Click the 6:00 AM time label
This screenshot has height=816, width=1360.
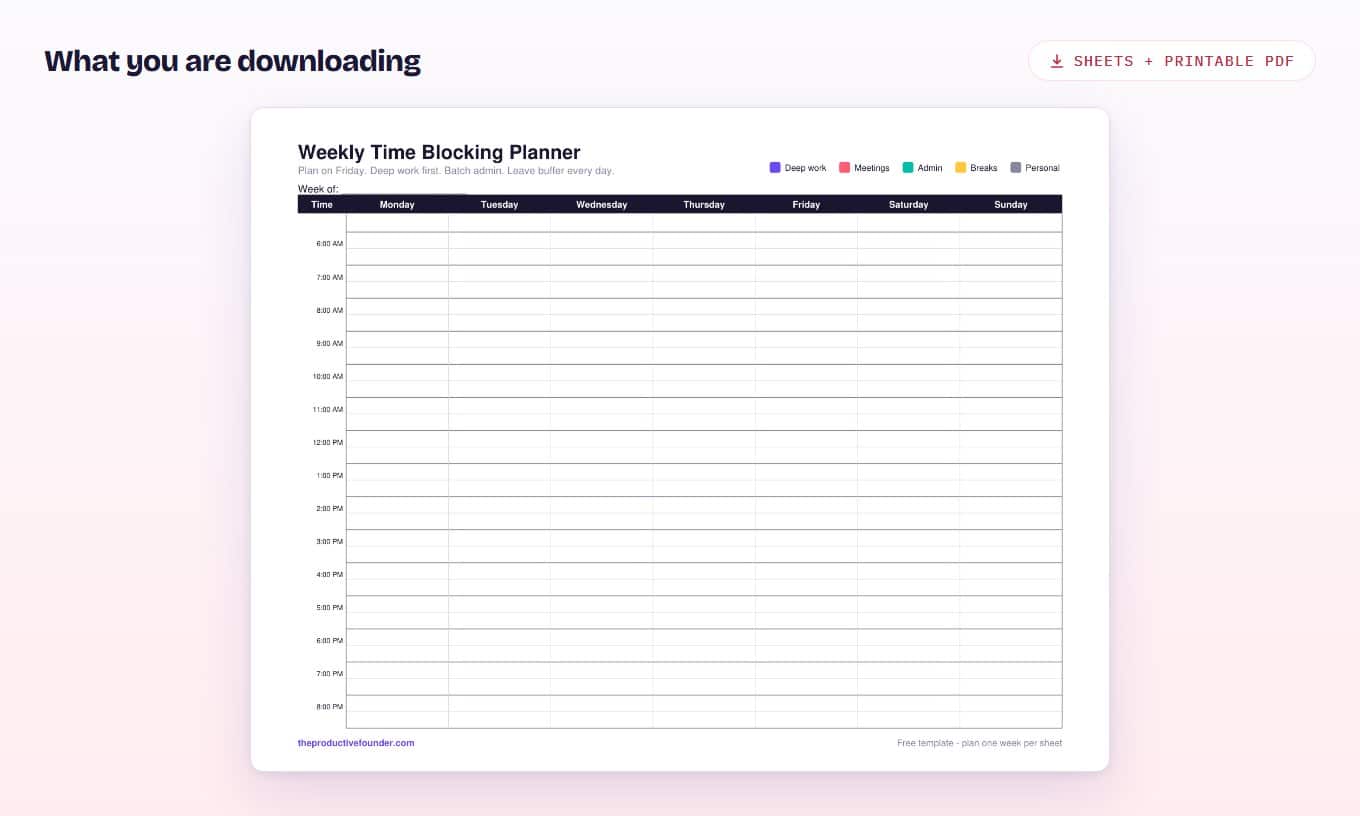click(x=330, y=244)
